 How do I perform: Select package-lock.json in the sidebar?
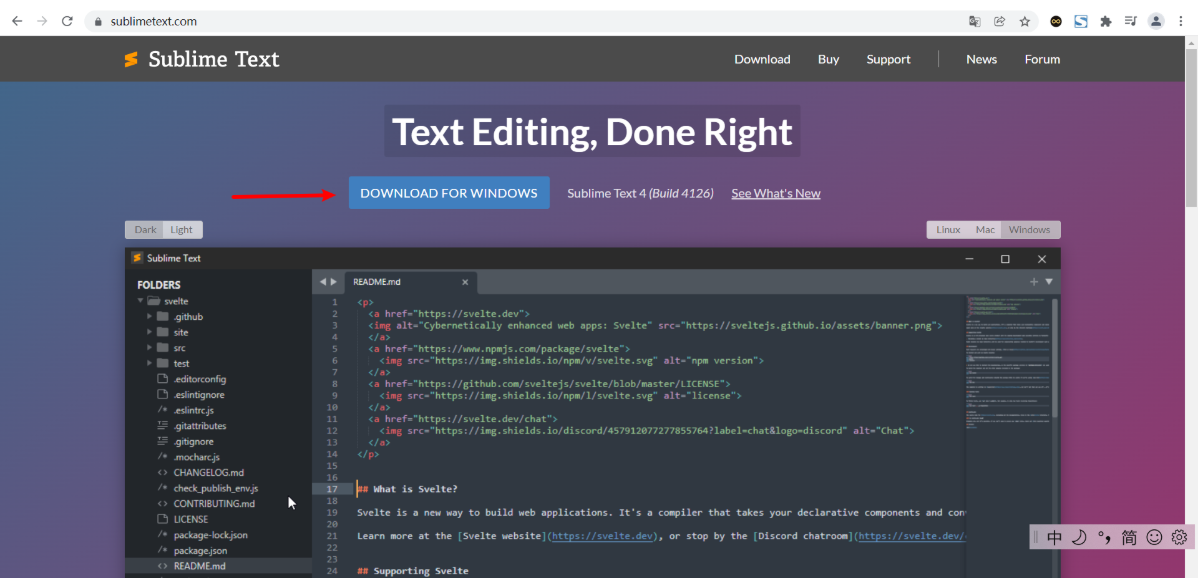coord(210,535)
